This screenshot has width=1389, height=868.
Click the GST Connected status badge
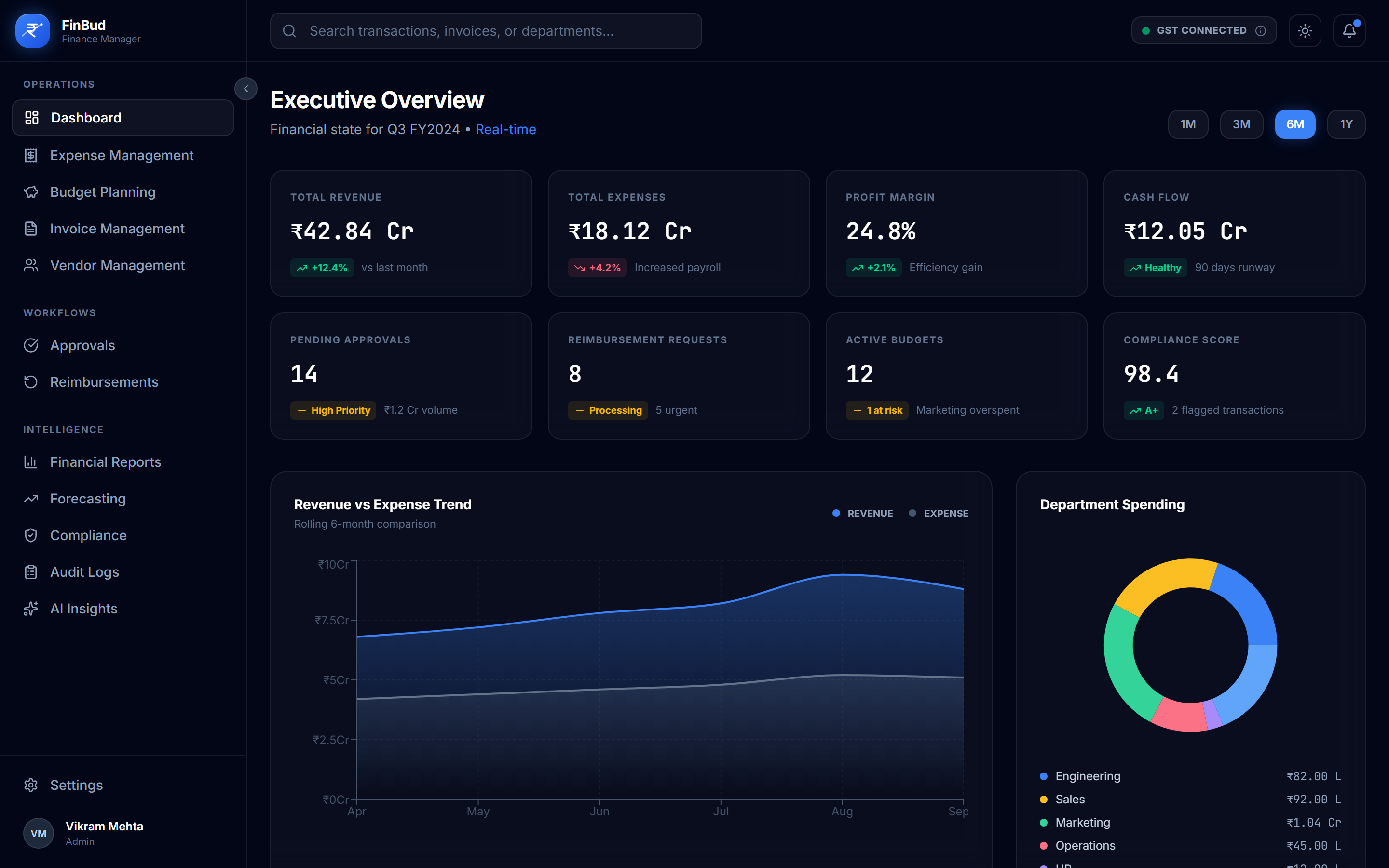(x=1204, y=30)
